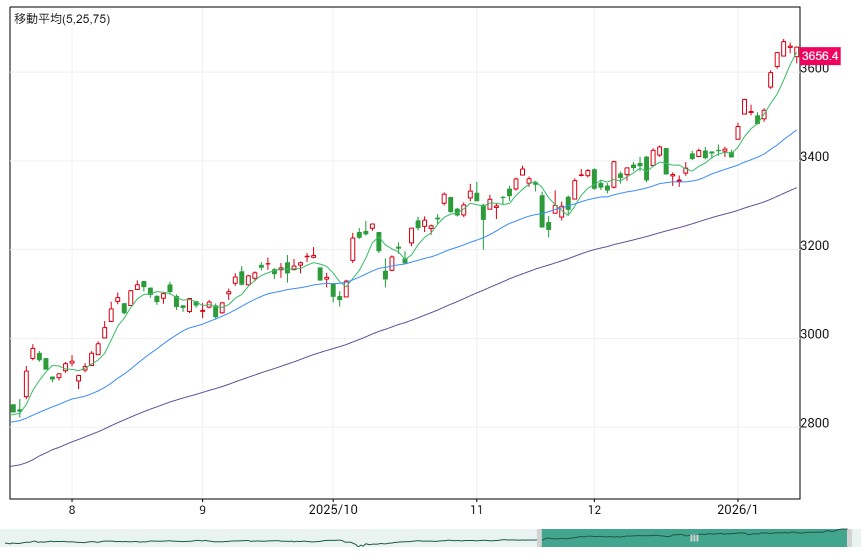
Task: Click the unselected part of the overview timeline
Action: 268,538
